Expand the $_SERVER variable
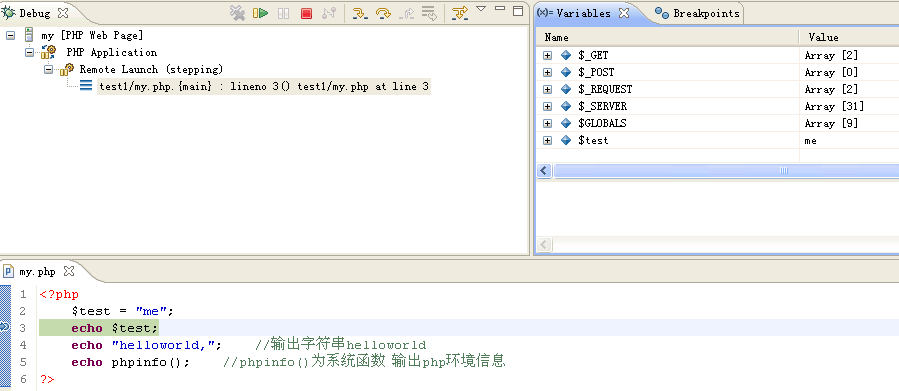 pos(548,107)
